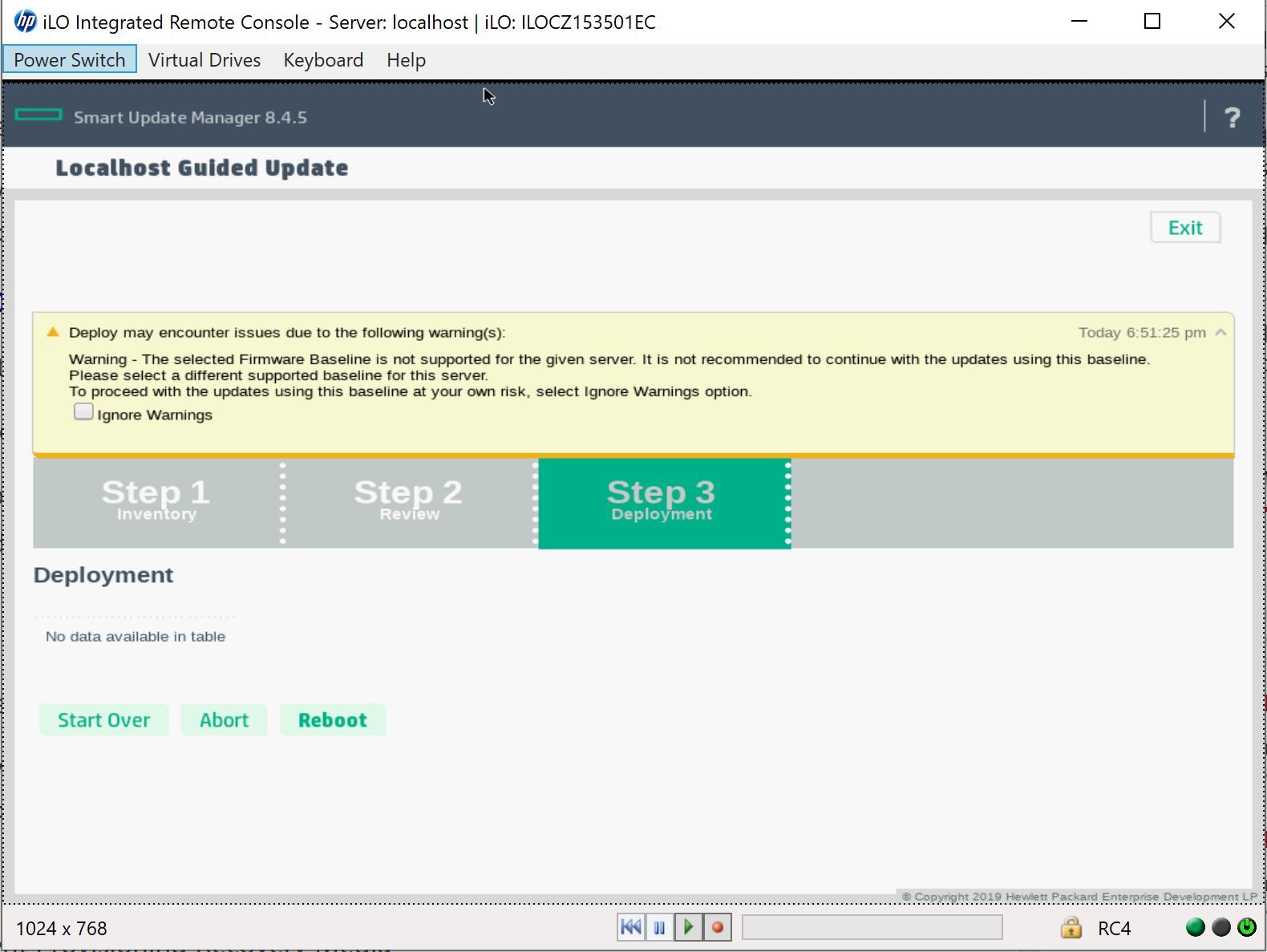Open the Virtual Drives menu
The image size is (1267, 952).
204,60
